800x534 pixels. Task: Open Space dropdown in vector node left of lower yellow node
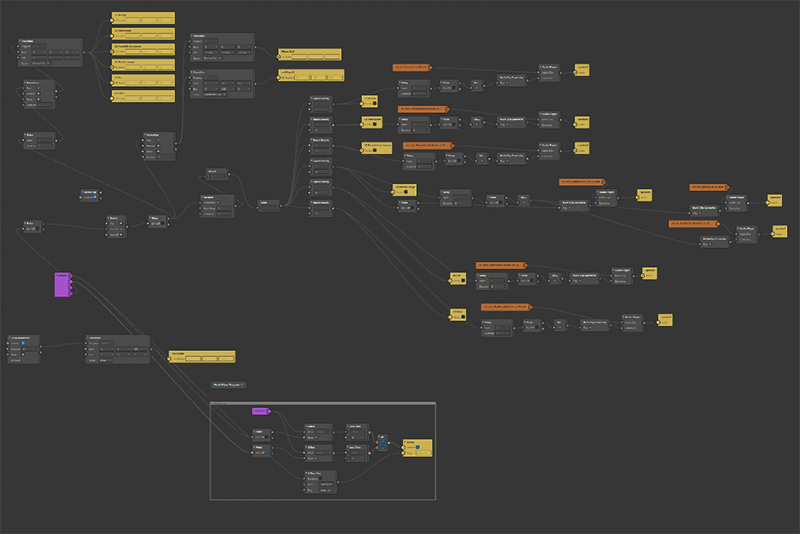(106, 360)
